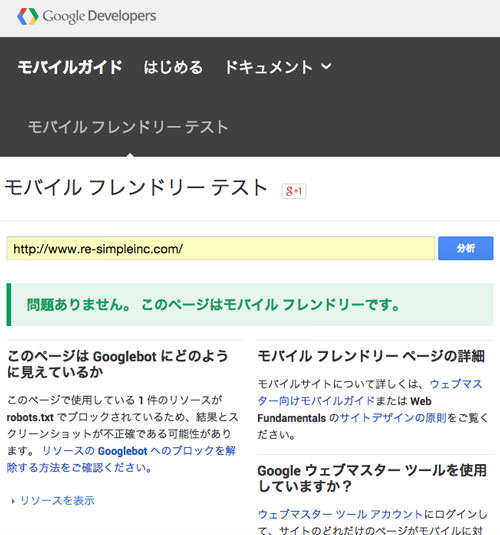This screenshot has height=535, width=500.
Task: Click the URL input field
Action: 220,248
